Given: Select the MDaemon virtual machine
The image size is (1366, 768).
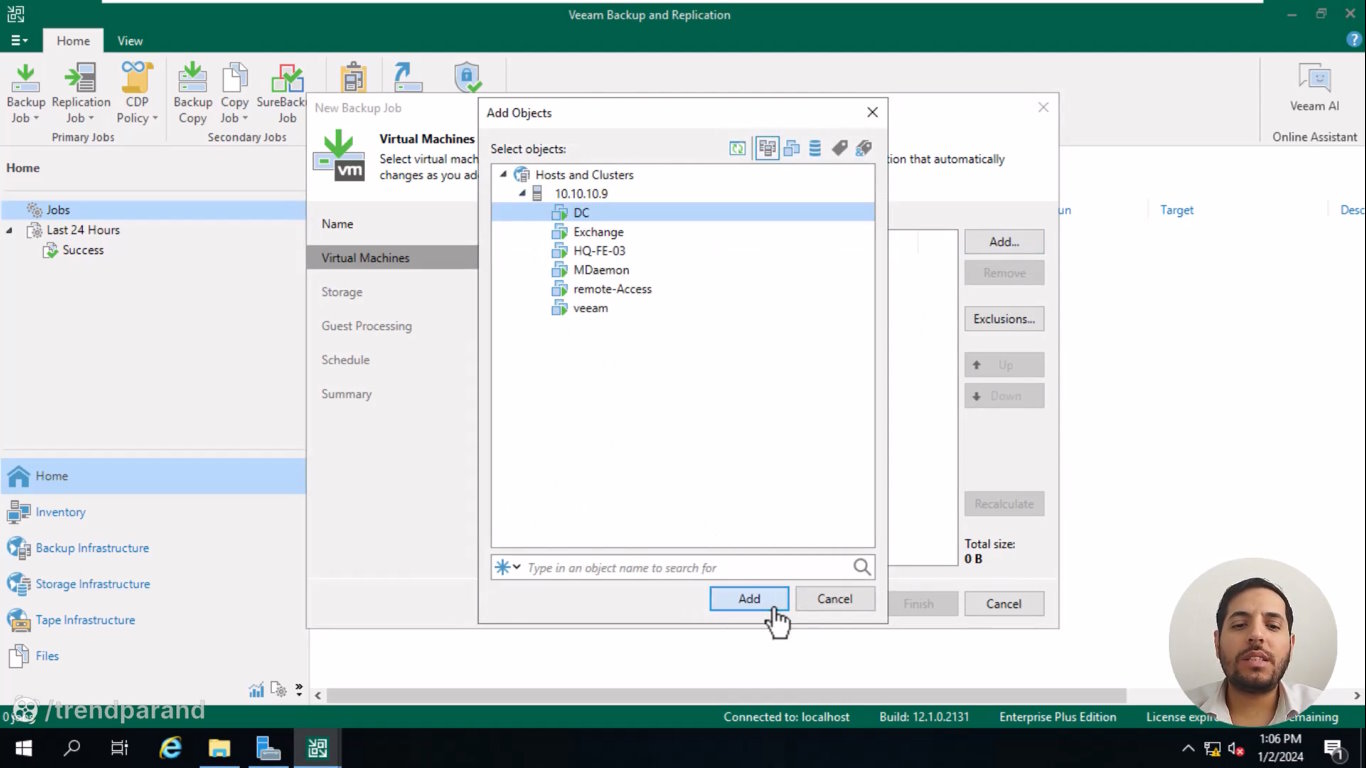Looking at the screenshot, I should pyautogui.click(x=601, y=270).
